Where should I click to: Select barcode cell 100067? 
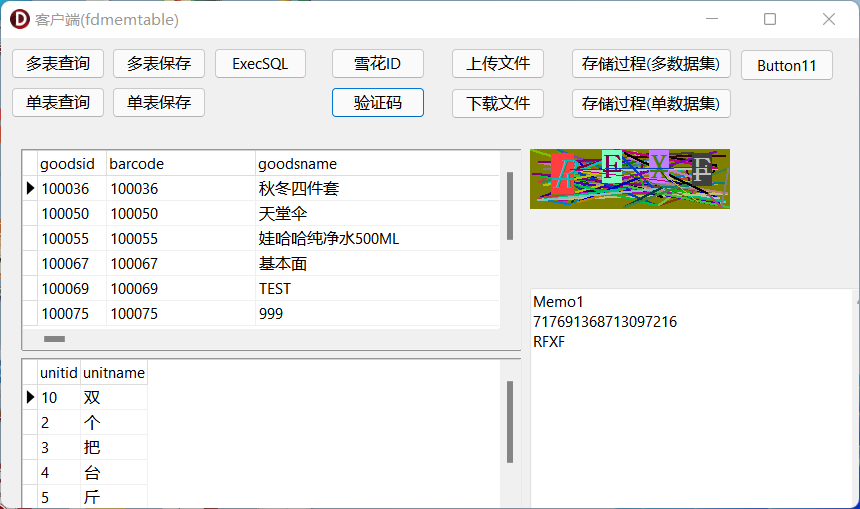point(180,264)
